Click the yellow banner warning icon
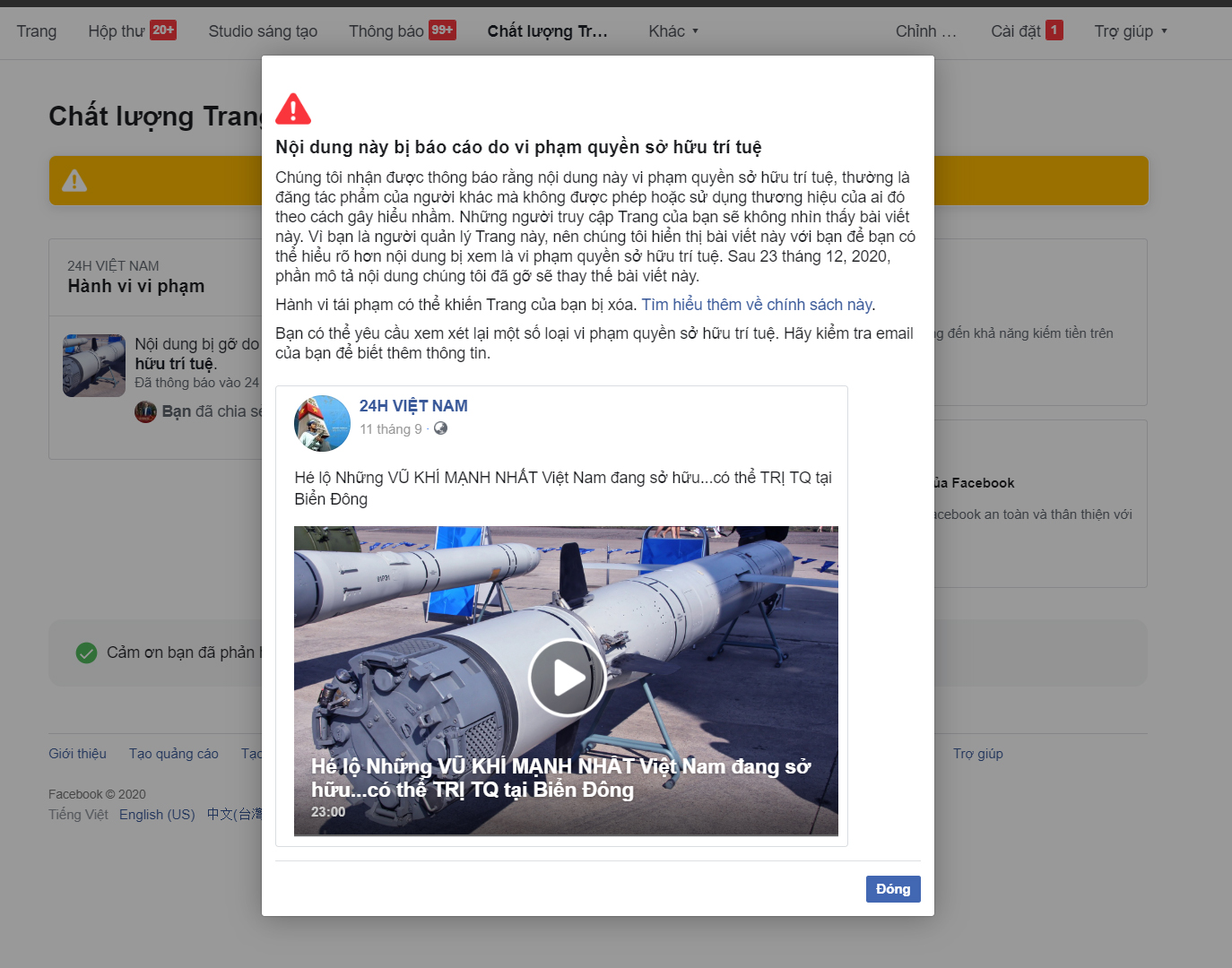 tap(74, 180)
